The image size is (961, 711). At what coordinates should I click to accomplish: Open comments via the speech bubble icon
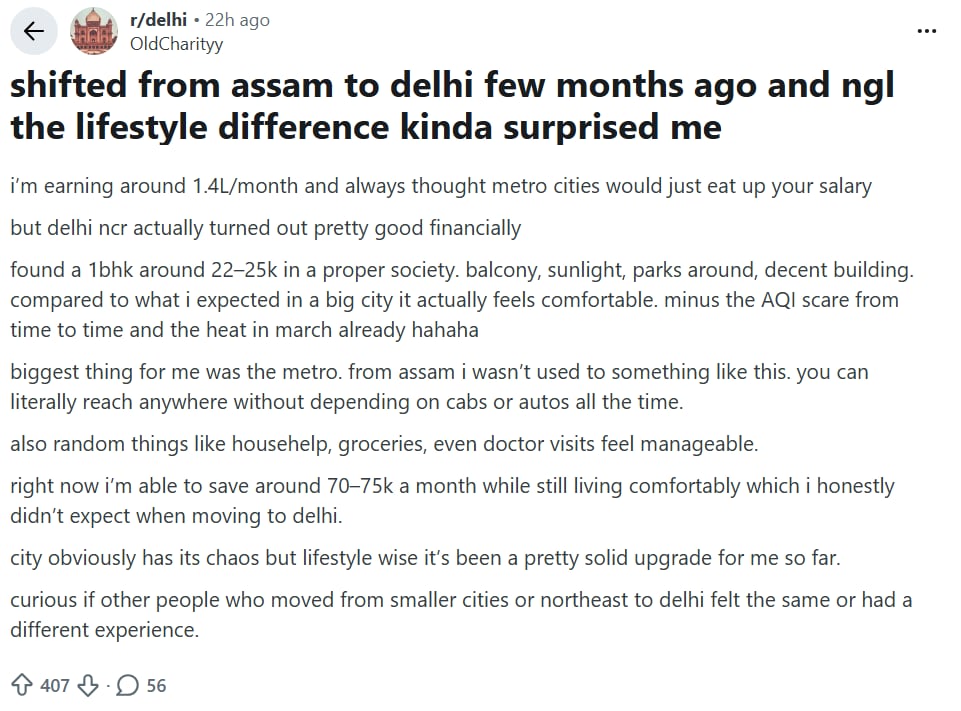tap(128, 685)
